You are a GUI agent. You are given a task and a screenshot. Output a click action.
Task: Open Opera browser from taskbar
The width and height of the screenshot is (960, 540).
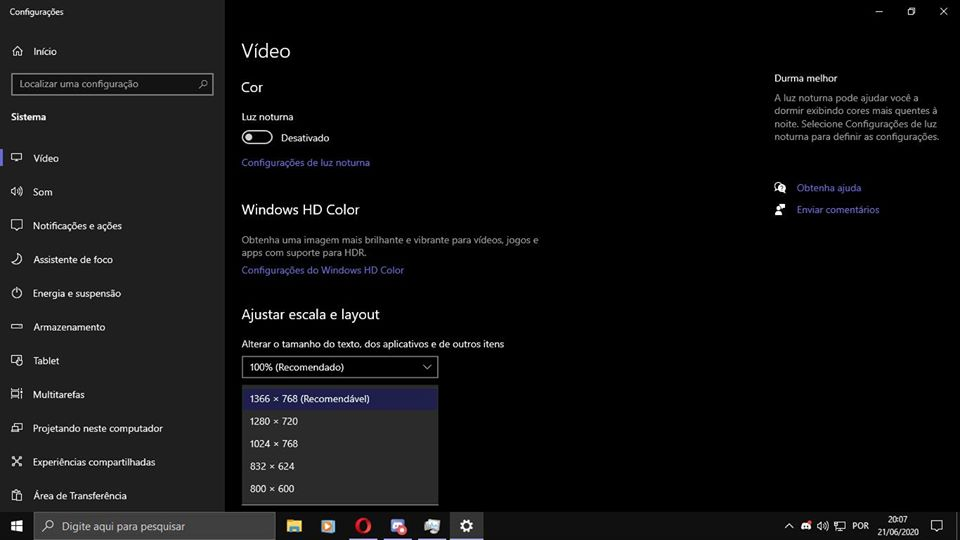(x=363, y=526)
